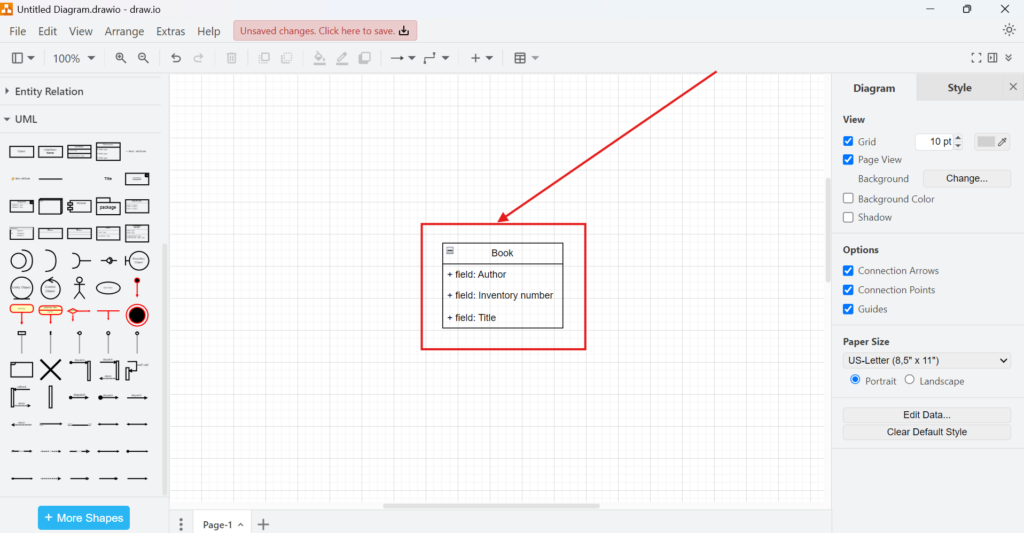Click the Edit Data button
The width and height of the screenshot is (1024, 533).
(926, 414)
